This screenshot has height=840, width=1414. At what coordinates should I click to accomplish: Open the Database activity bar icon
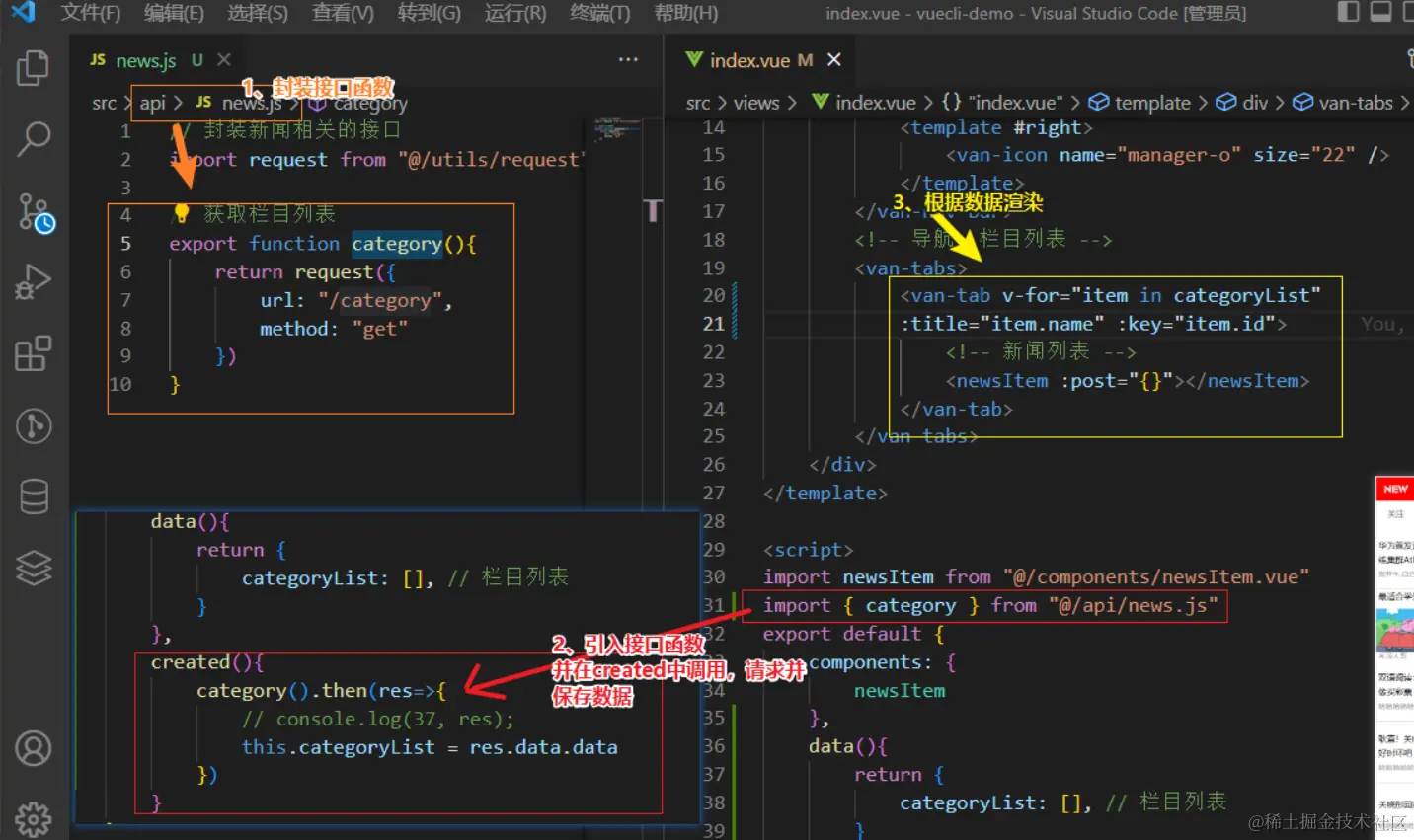[x=34, y=496]
